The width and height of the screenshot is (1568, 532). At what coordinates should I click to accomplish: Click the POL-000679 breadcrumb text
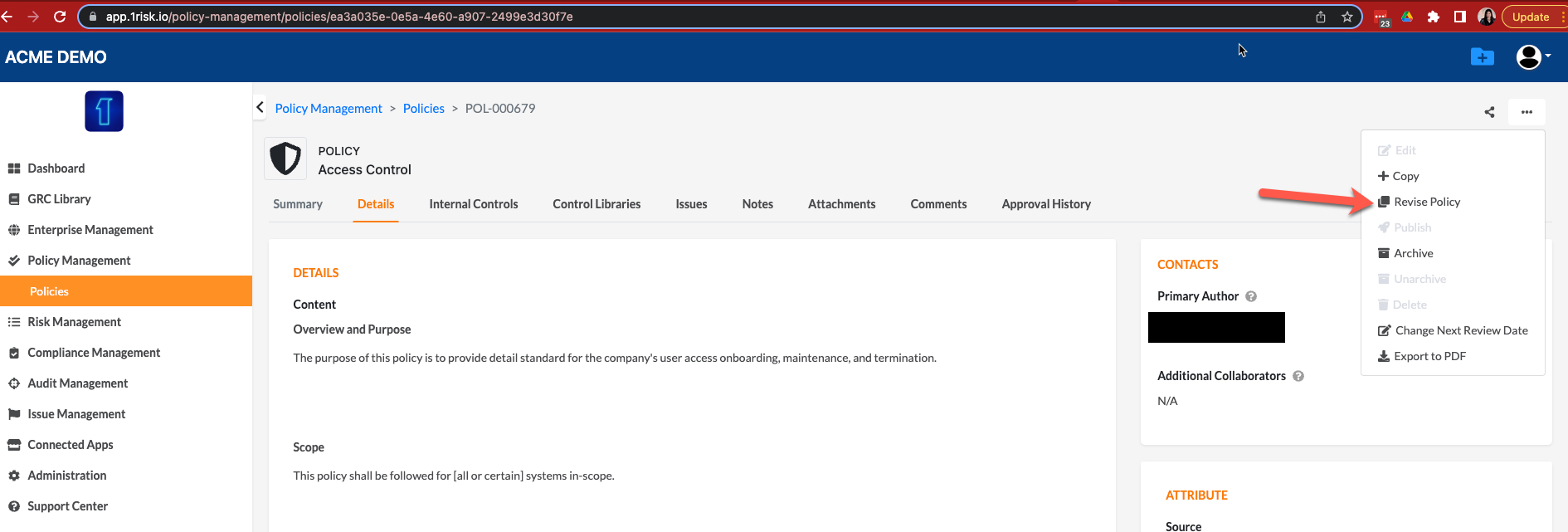coord(500,109)
